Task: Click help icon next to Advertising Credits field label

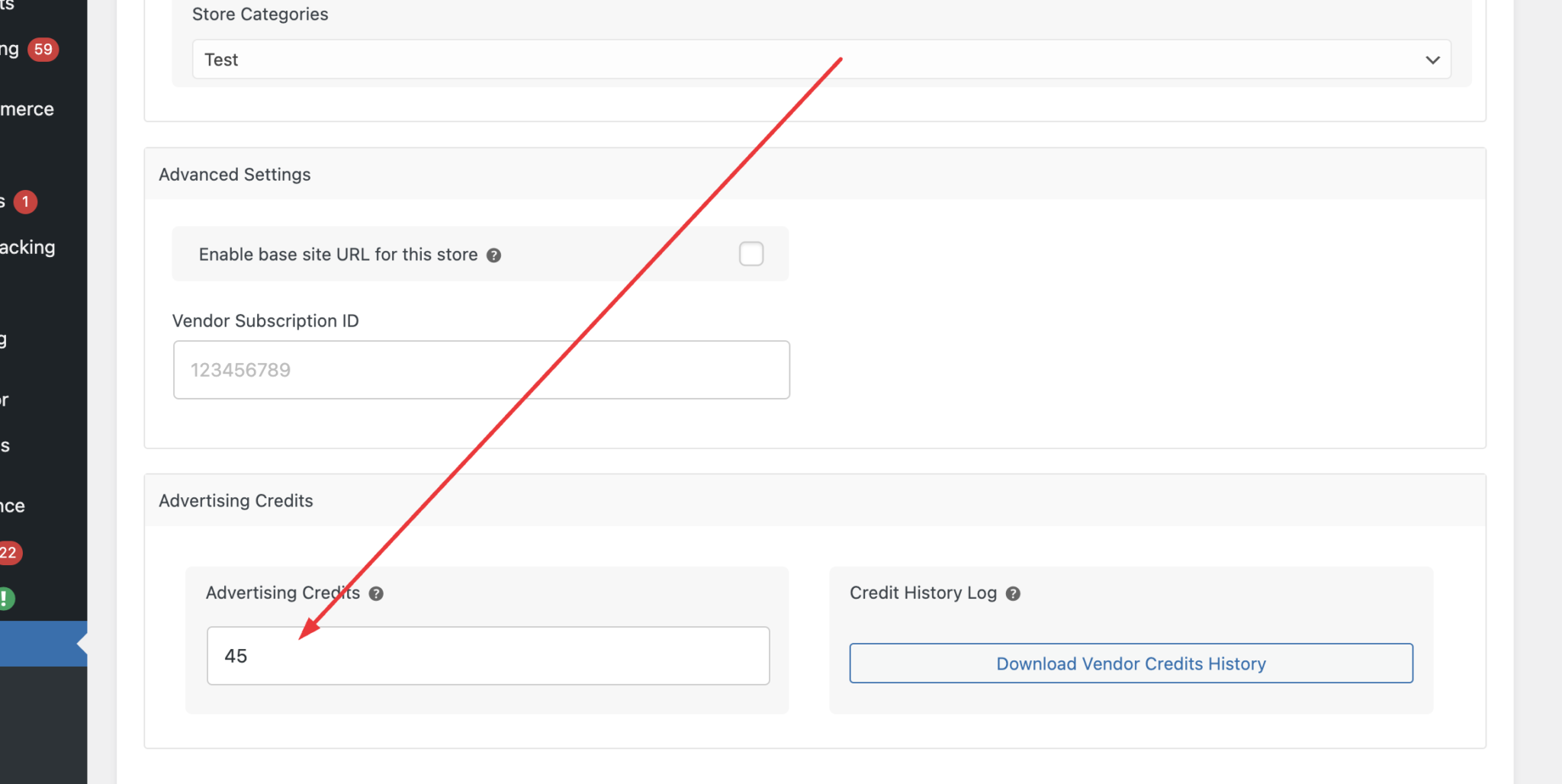Action: (376, 593)
